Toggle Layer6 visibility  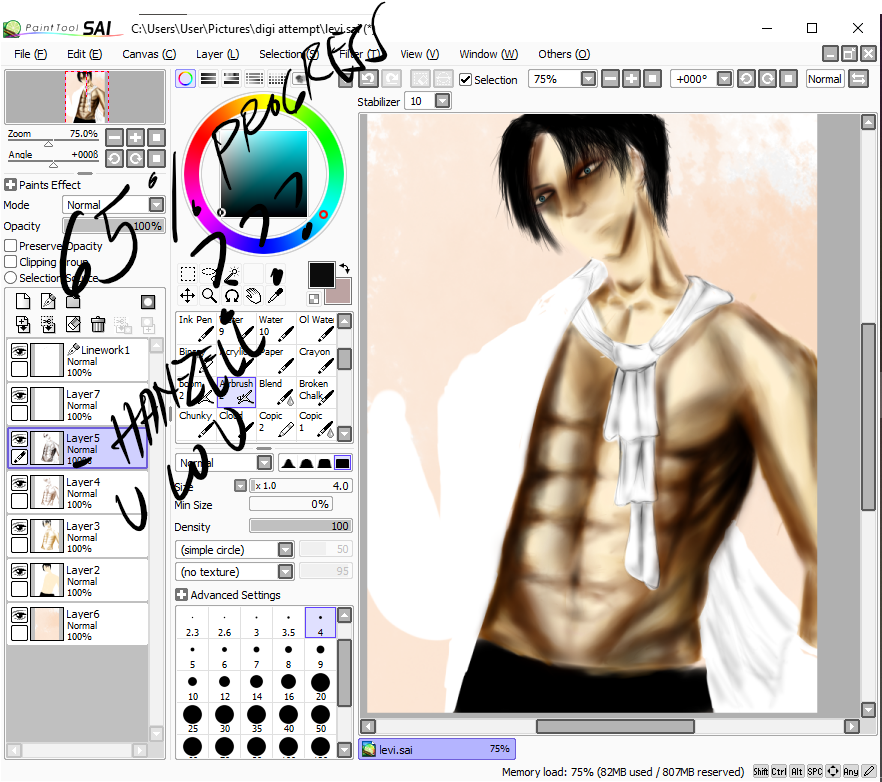pos(20,615)
